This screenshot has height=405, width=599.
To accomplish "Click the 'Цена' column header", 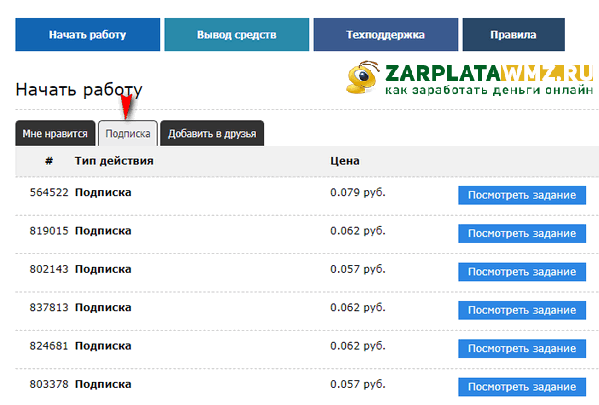I will (345, 161).
